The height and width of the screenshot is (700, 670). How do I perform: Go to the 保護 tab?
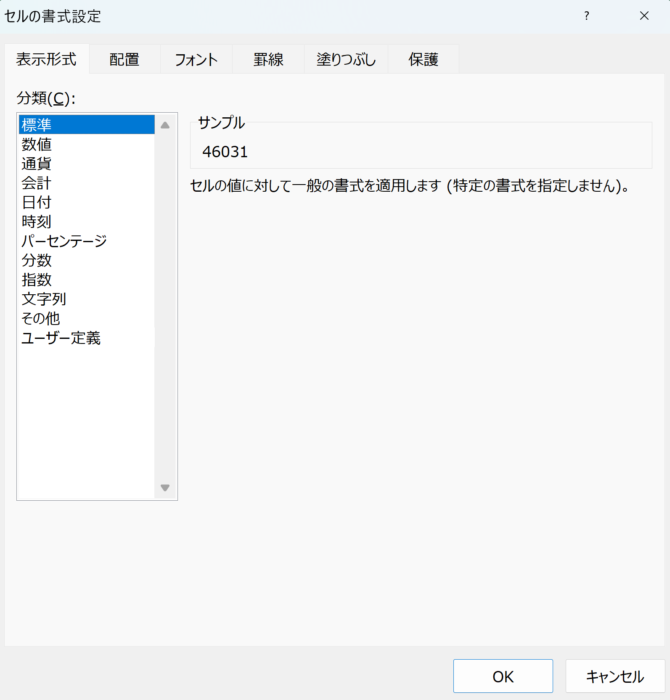coord(423,59)
